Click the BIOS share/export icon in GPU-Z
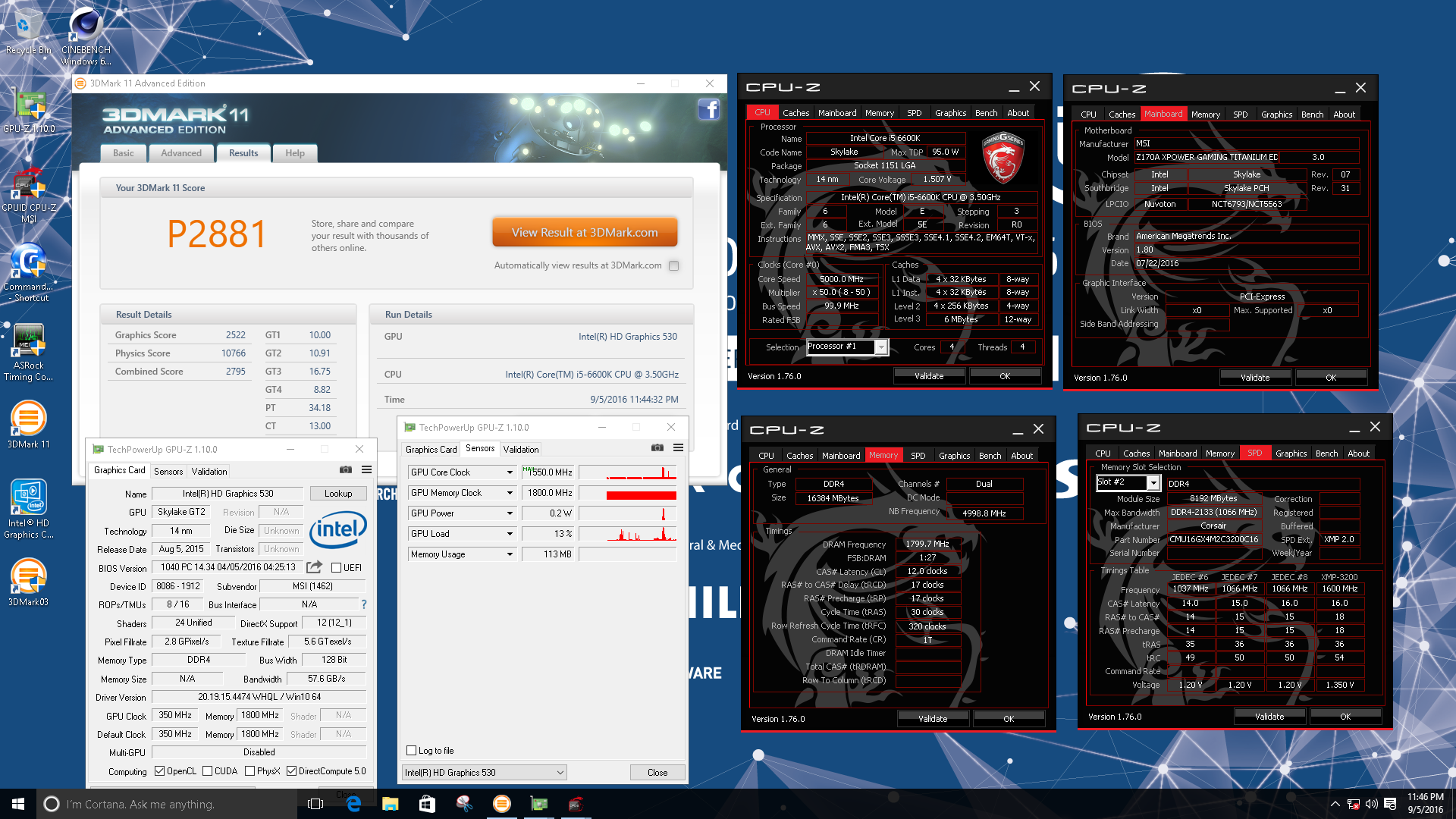Viewport: 1456px width, 819px height. pos(314,567)
